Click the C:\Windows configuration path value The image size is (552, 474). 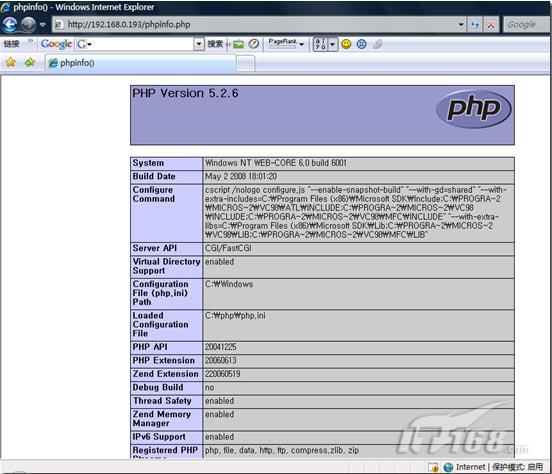click(x=229, y=284)
